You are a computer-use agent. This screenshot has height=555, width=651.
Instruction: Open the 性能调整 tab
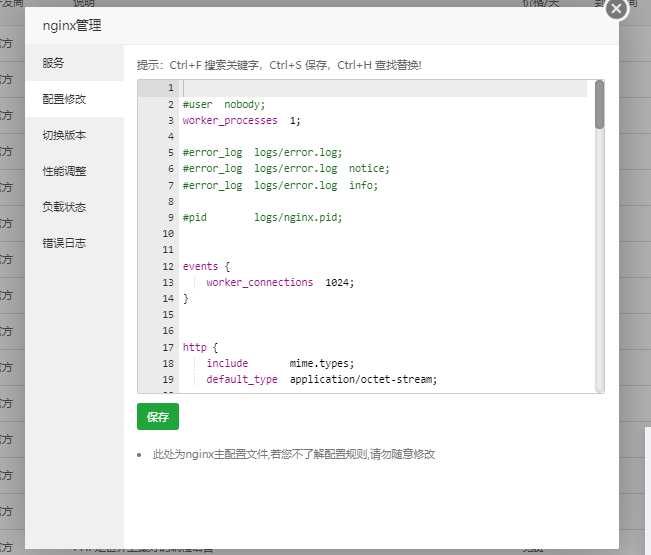[75, 171]
